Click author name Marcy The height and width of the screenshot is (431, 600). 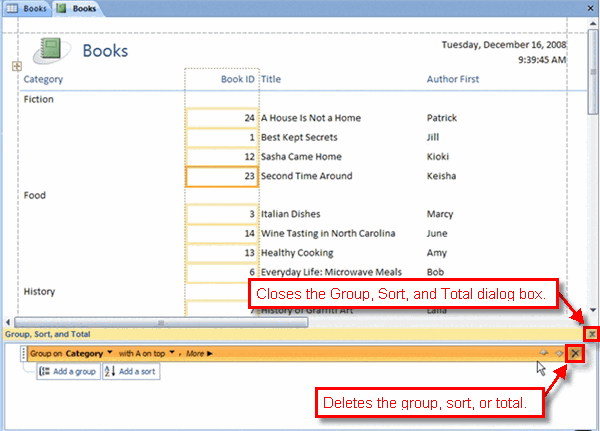coord(440,214)
